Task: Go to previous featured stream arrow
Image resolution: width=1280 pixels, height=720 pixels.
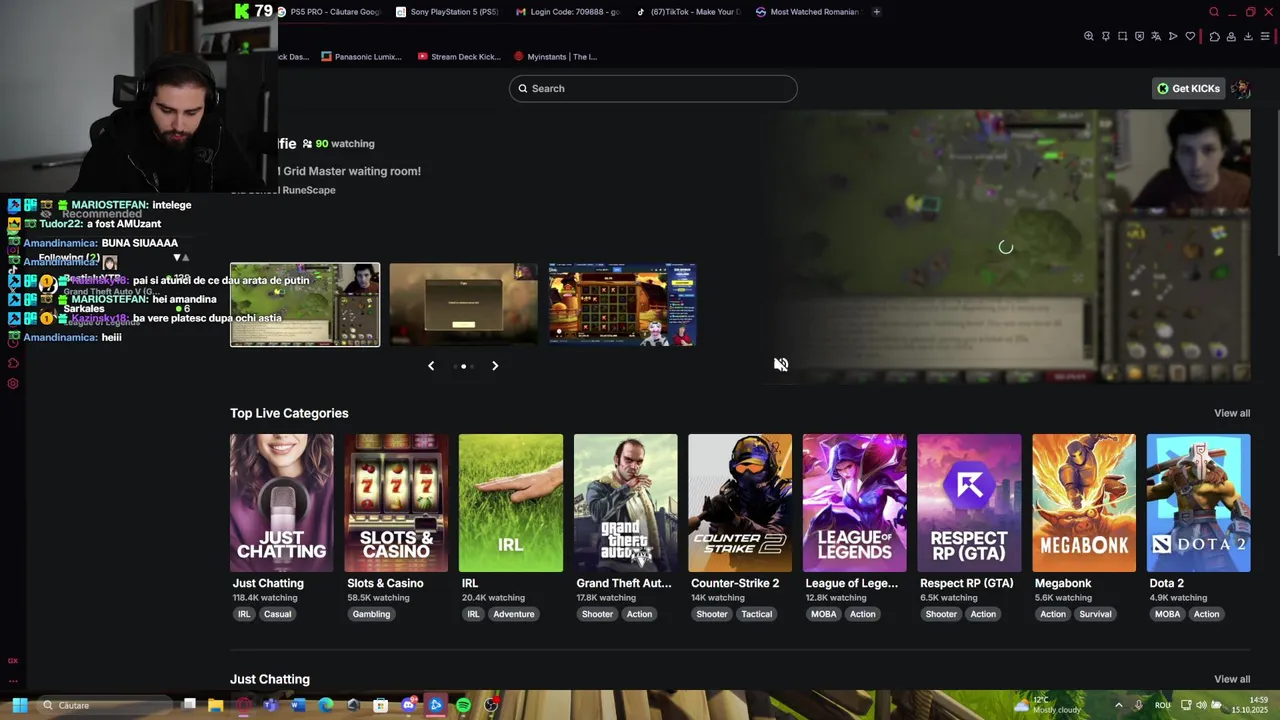Action: pyautogui.click(x=431, y=366)
